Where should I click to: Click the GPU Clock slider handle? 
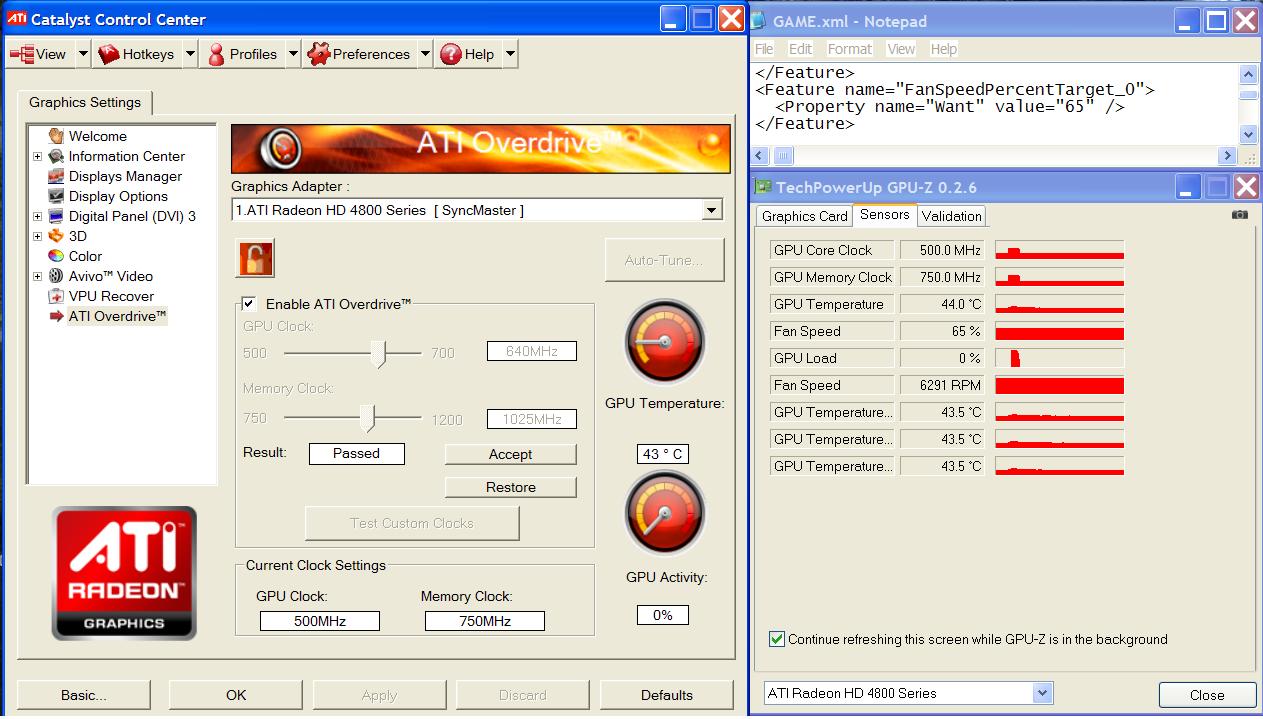click(x=377, y=353)
